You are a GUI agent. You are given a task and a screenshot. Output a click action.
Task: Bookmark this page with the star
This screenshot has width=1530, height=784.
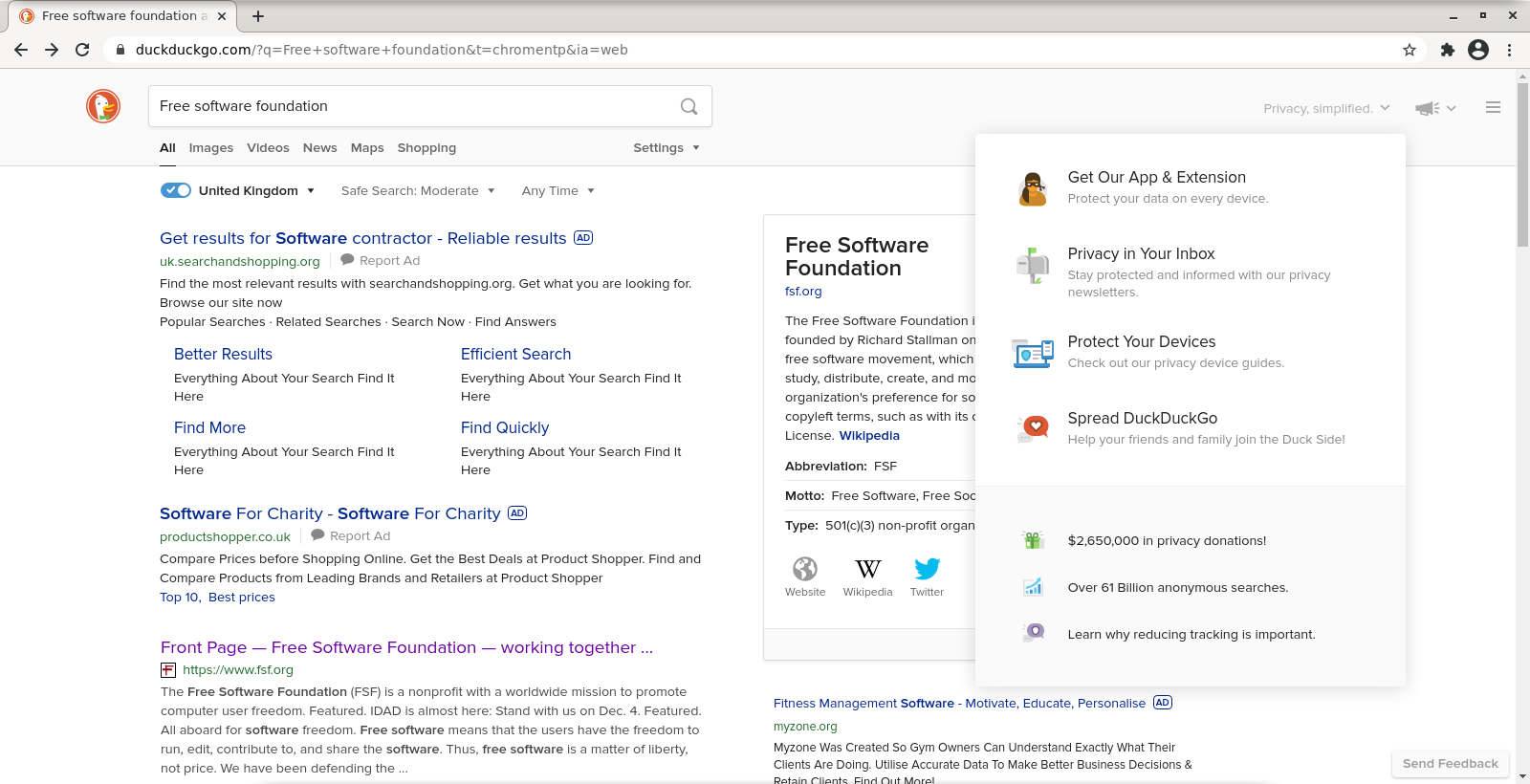(x=1409, y=50)
